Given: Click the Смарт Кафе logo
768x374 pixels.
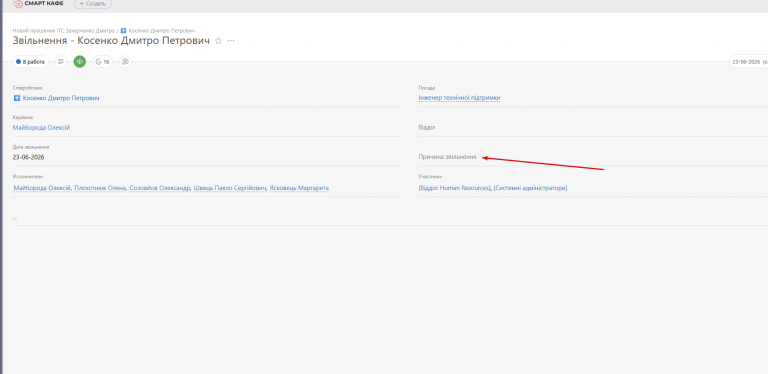Looking at the screenshot, I should (38, 3).
